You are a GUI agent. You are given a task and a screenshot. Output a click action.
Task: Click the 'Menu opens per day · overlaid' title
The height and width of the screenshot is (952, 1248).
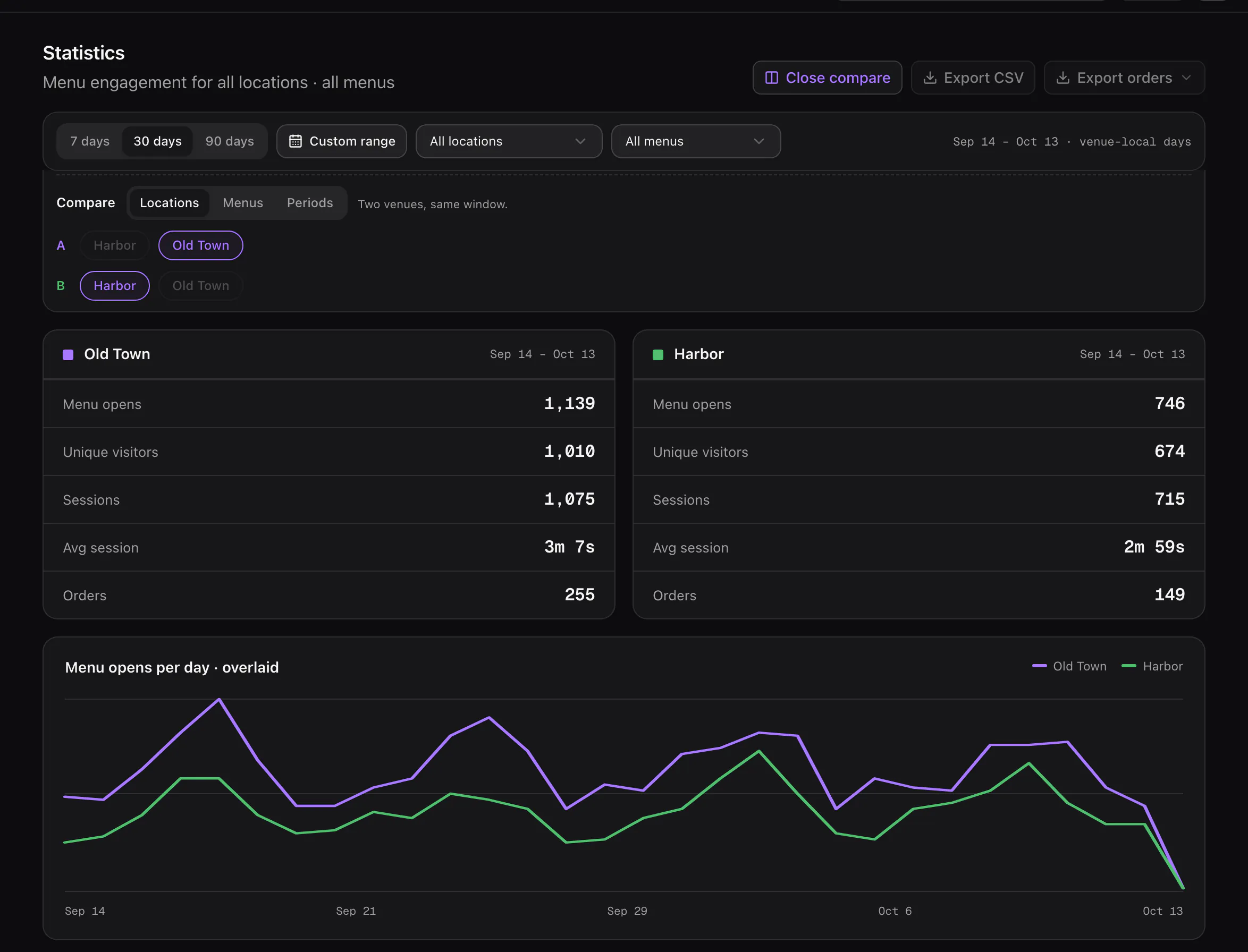pyautogui.click(x=172, y=668)
